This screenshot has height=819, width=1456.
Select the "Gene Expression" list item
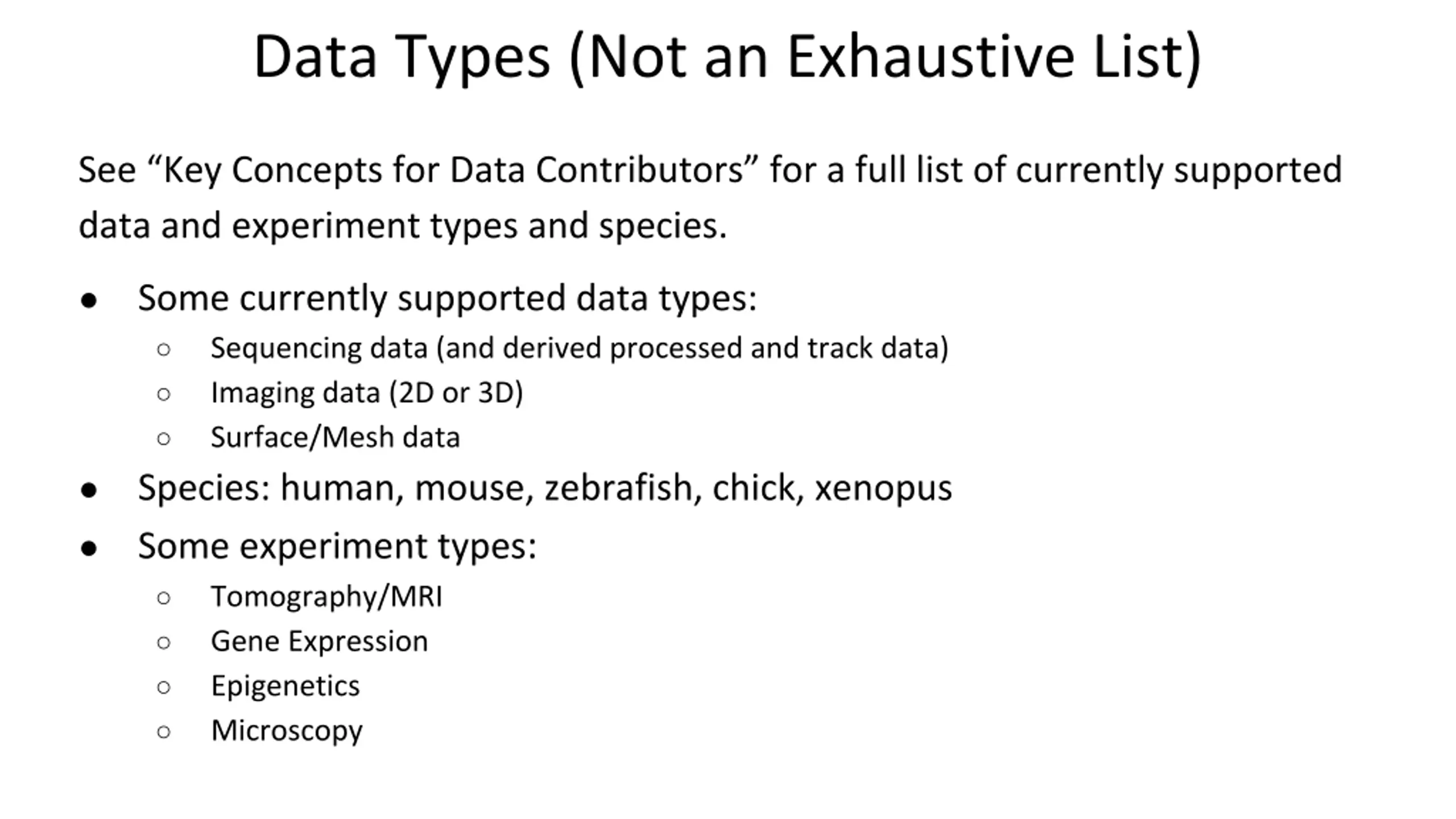click(x=319, y=642)
